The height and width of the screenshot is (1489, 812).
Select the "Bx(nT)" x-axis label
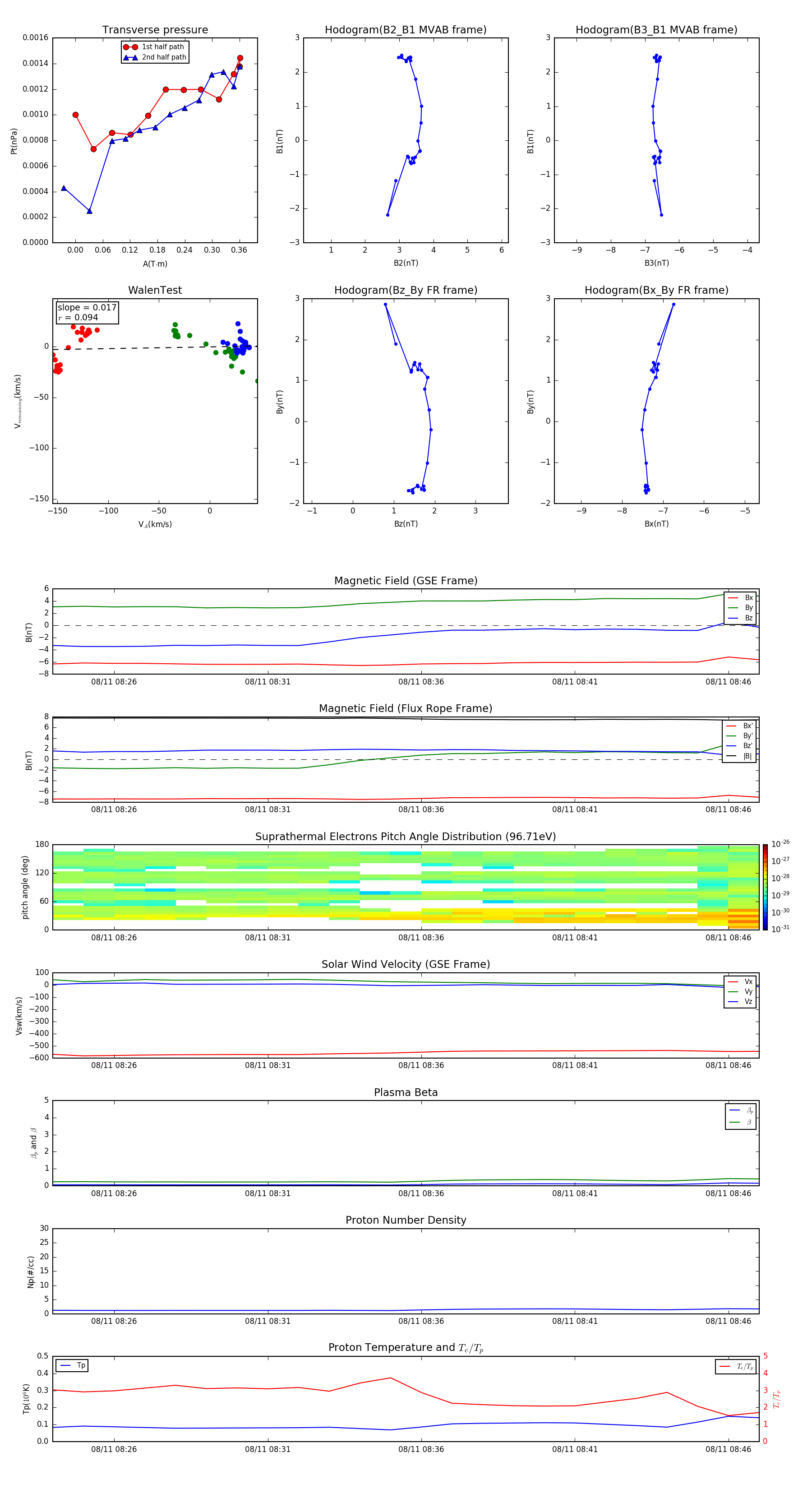pyautogui.click(x=656, y=524)
